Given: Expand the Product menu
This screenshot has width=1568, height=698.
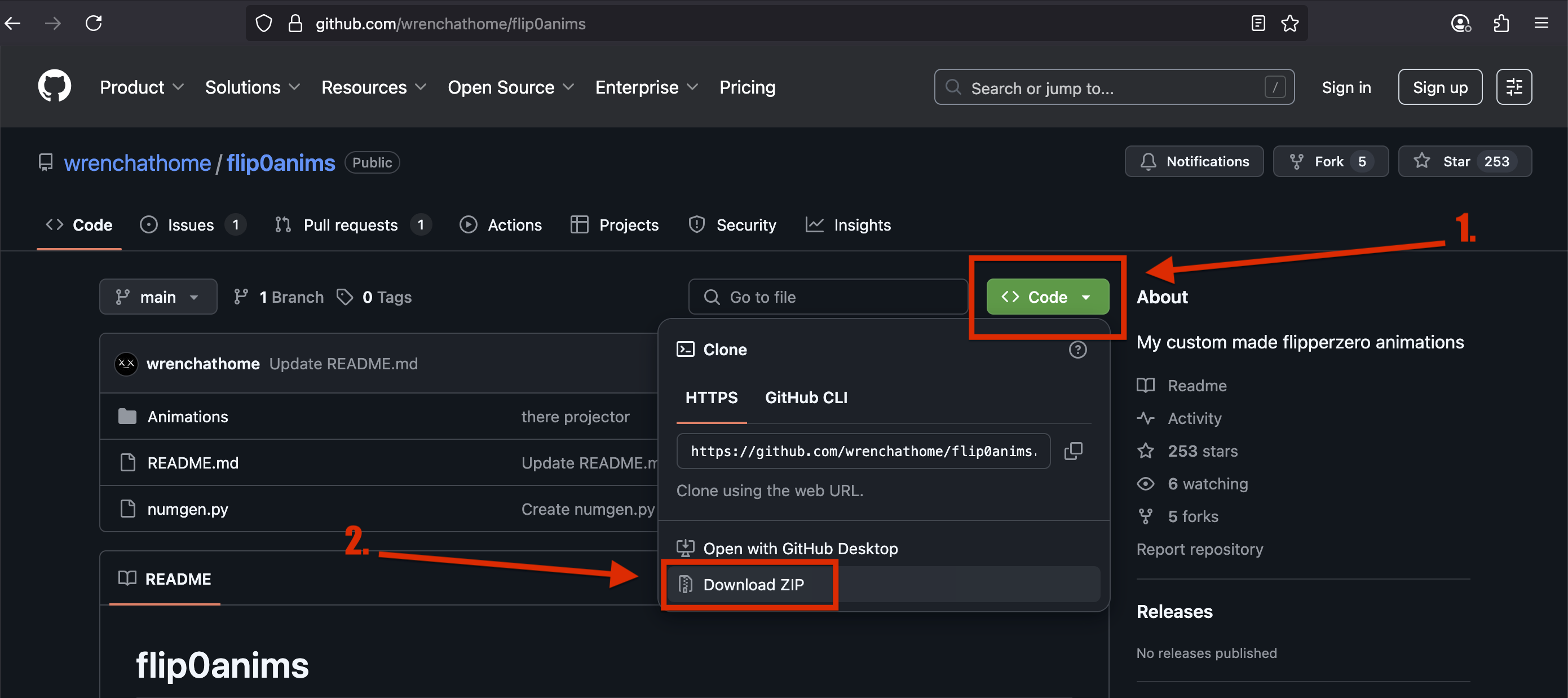Looking at the screenshot, I should tap(142, 87).
